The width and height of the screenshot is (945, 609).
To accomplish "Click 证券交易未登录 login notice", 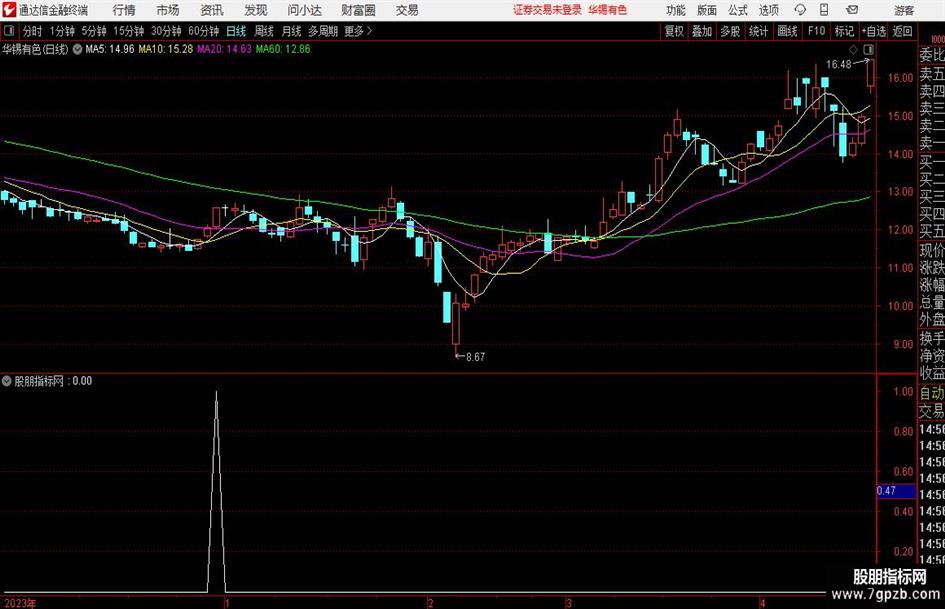I will [547, 10].
